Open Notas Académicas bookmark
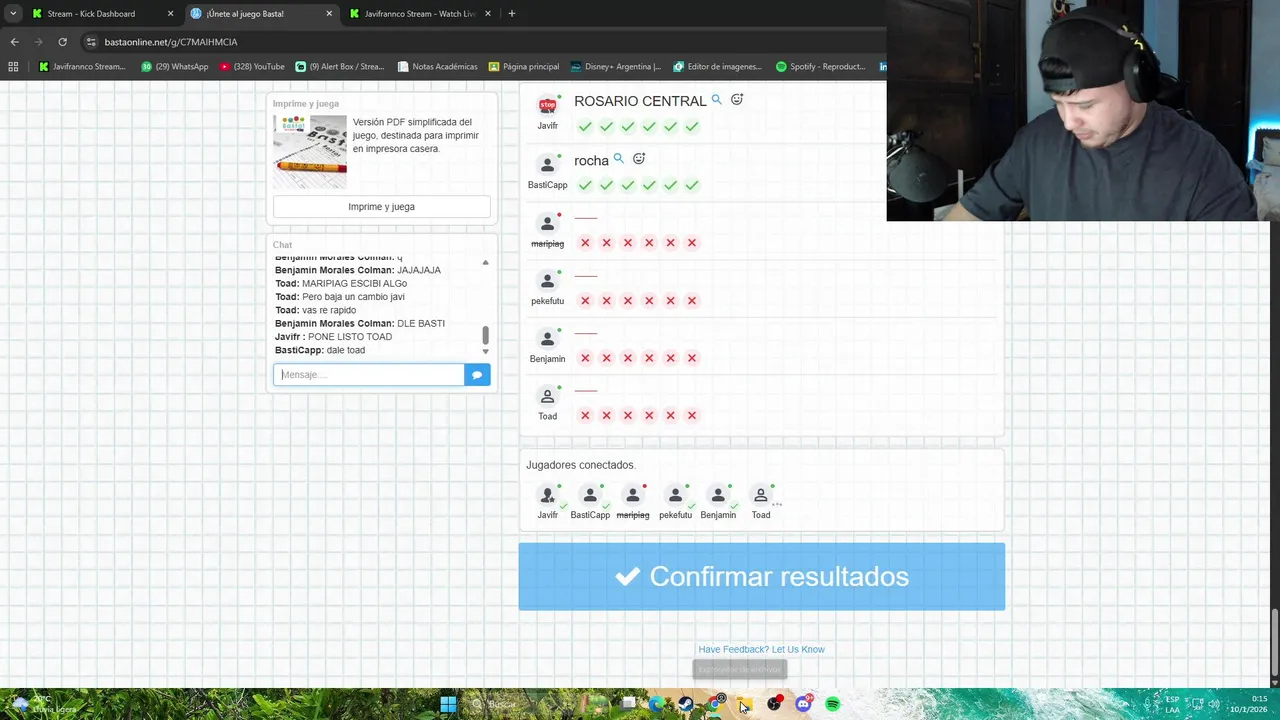This screenshot has height=720, width=1280. point(437,67)
